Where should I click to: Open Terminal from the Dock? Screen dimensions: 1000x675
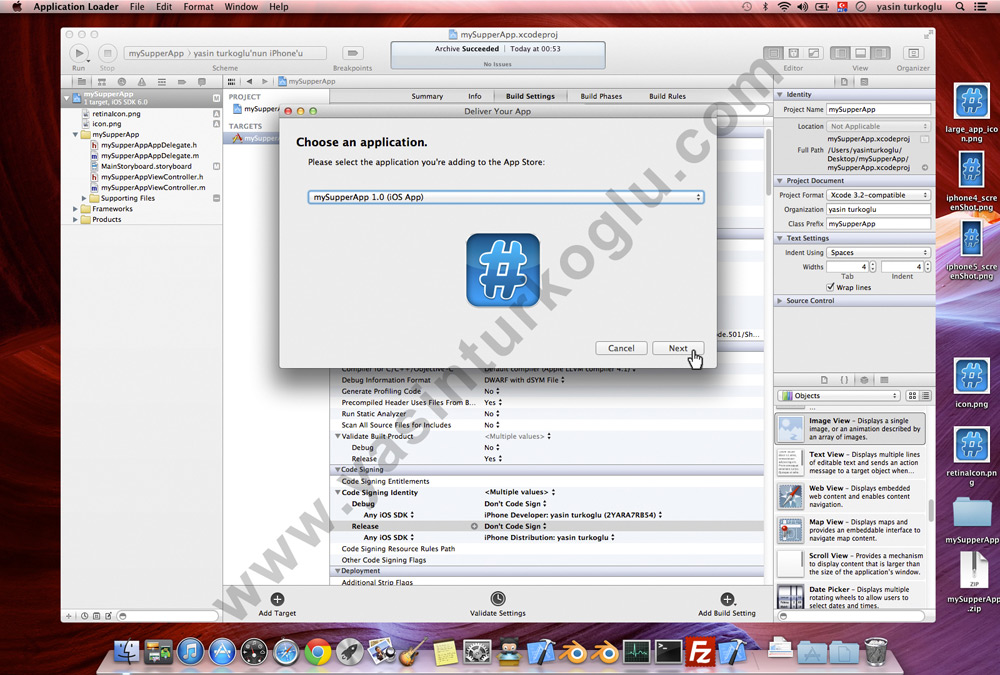[x=668, y=652]
